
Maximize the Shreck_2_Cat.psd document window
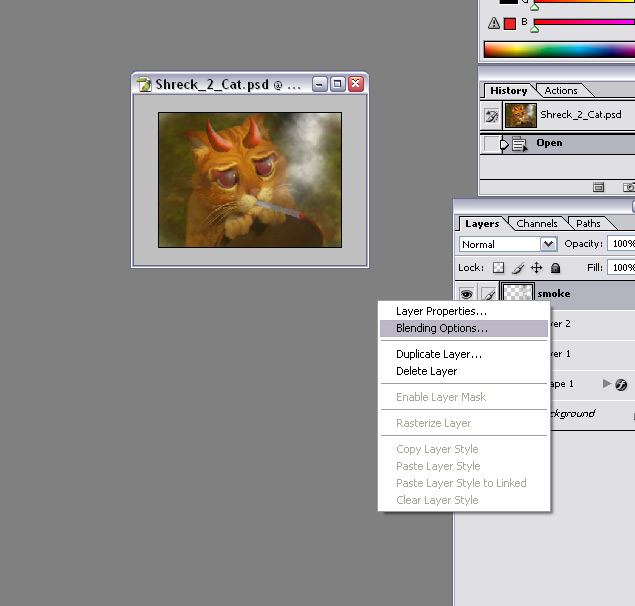tap(337, 84)
